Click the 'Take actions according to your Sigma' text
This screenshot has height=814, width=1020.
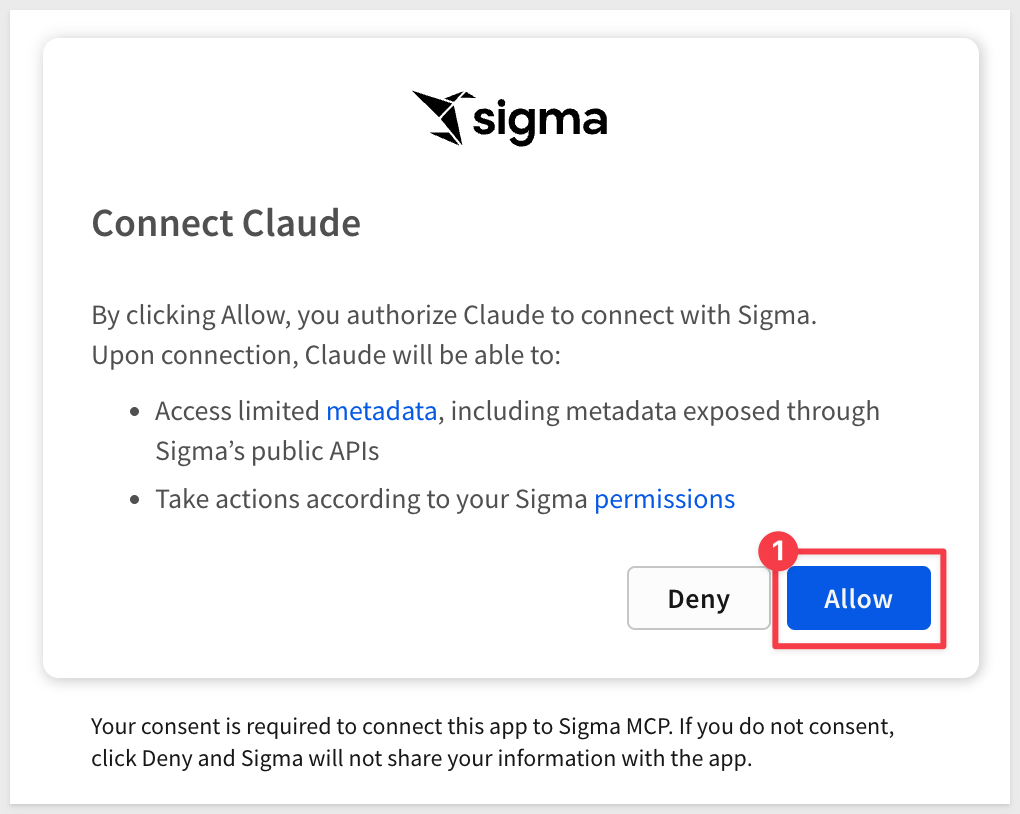pos(370,499)
